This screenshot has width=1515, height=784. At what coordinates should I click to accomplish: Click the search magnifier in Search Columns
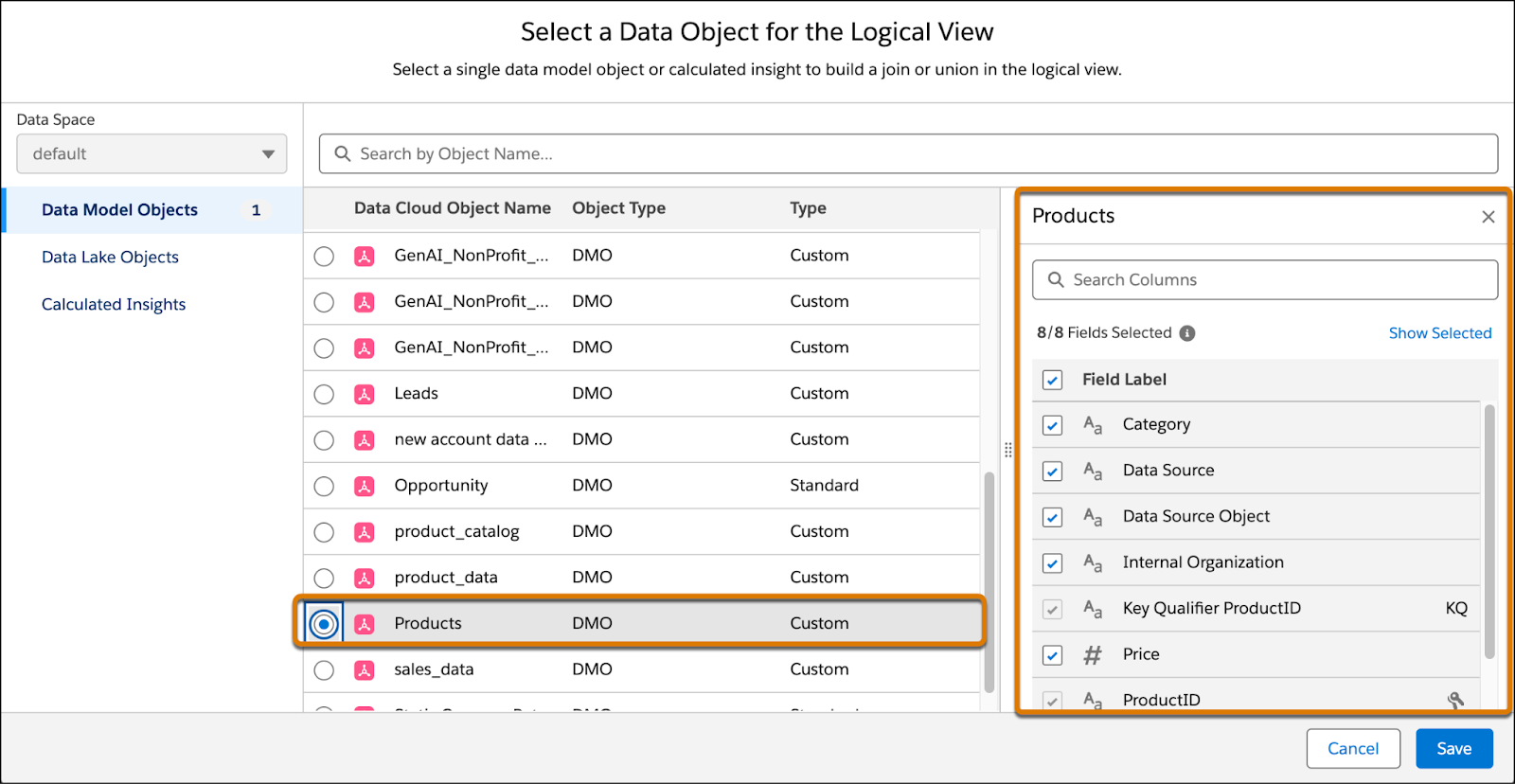pos(1056,280)
